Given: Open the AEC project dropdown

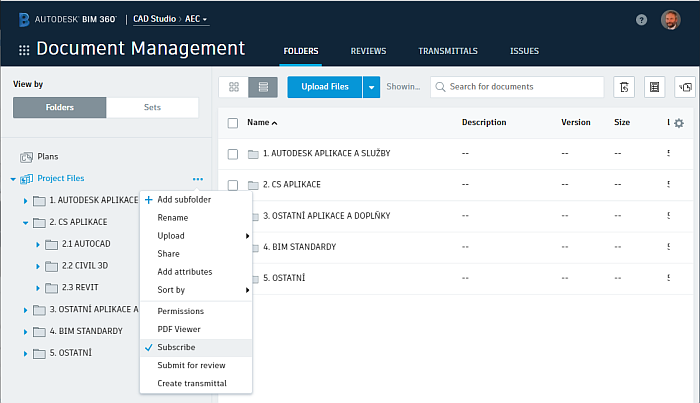Looking at the screenshot, I should [196, 19].
